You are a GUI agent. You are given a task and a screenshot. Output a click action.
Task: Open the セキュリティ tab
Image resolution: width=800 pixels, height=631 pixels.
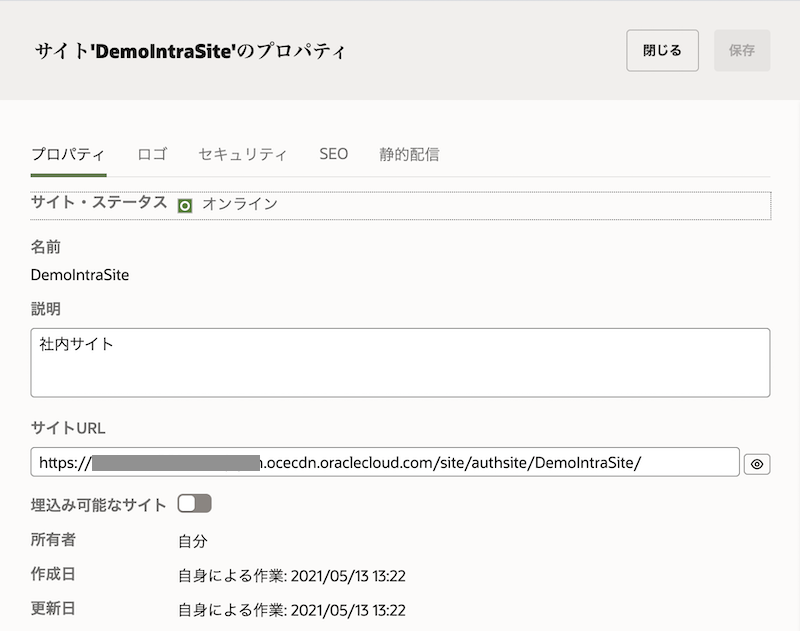(243, 154)
